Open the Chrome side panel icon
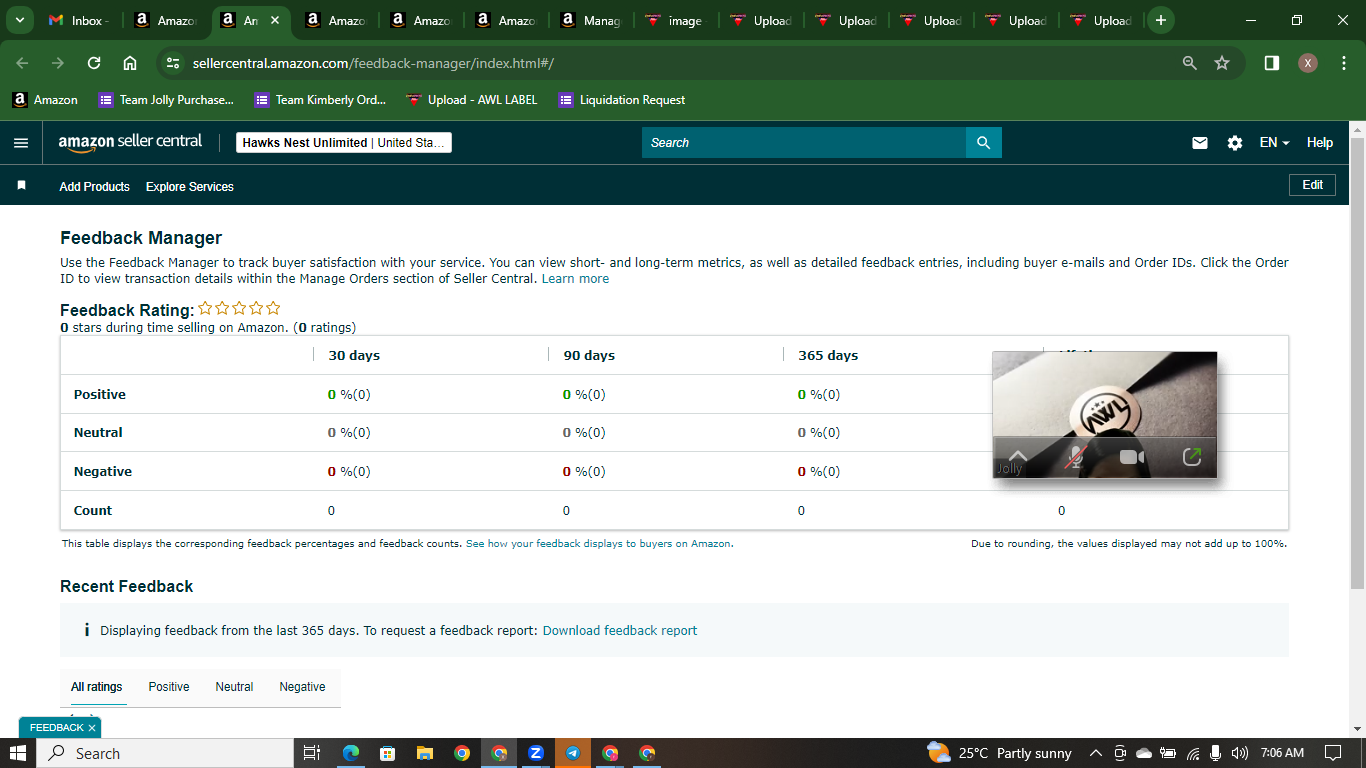The image size is (1366, 768). [x=1272, y=63]
